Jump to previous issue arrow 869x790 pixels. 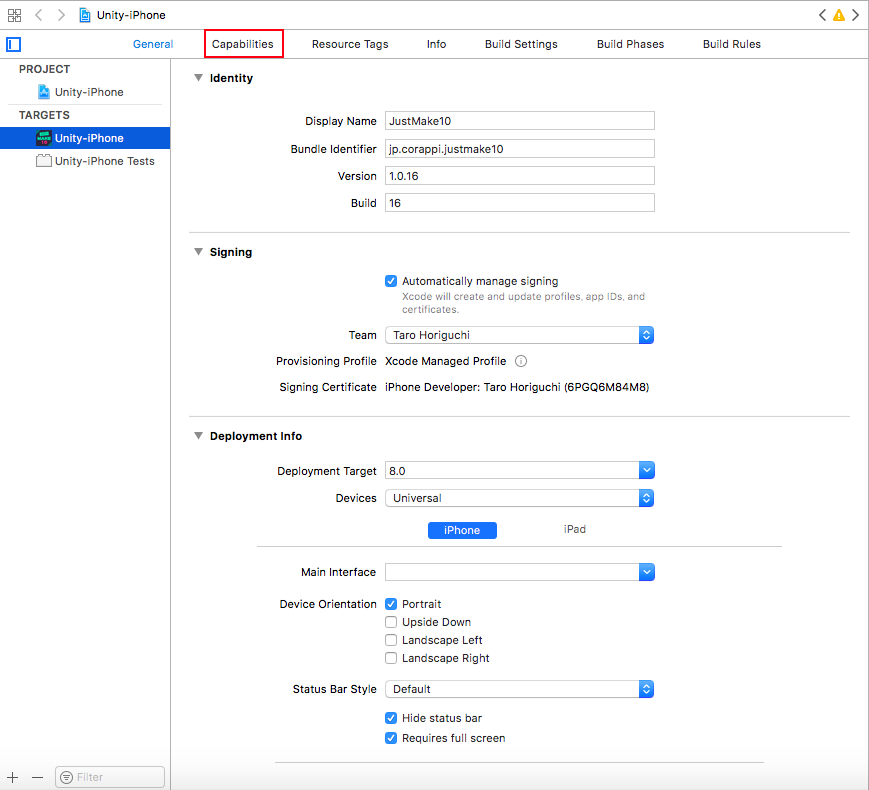coord(822,15)
